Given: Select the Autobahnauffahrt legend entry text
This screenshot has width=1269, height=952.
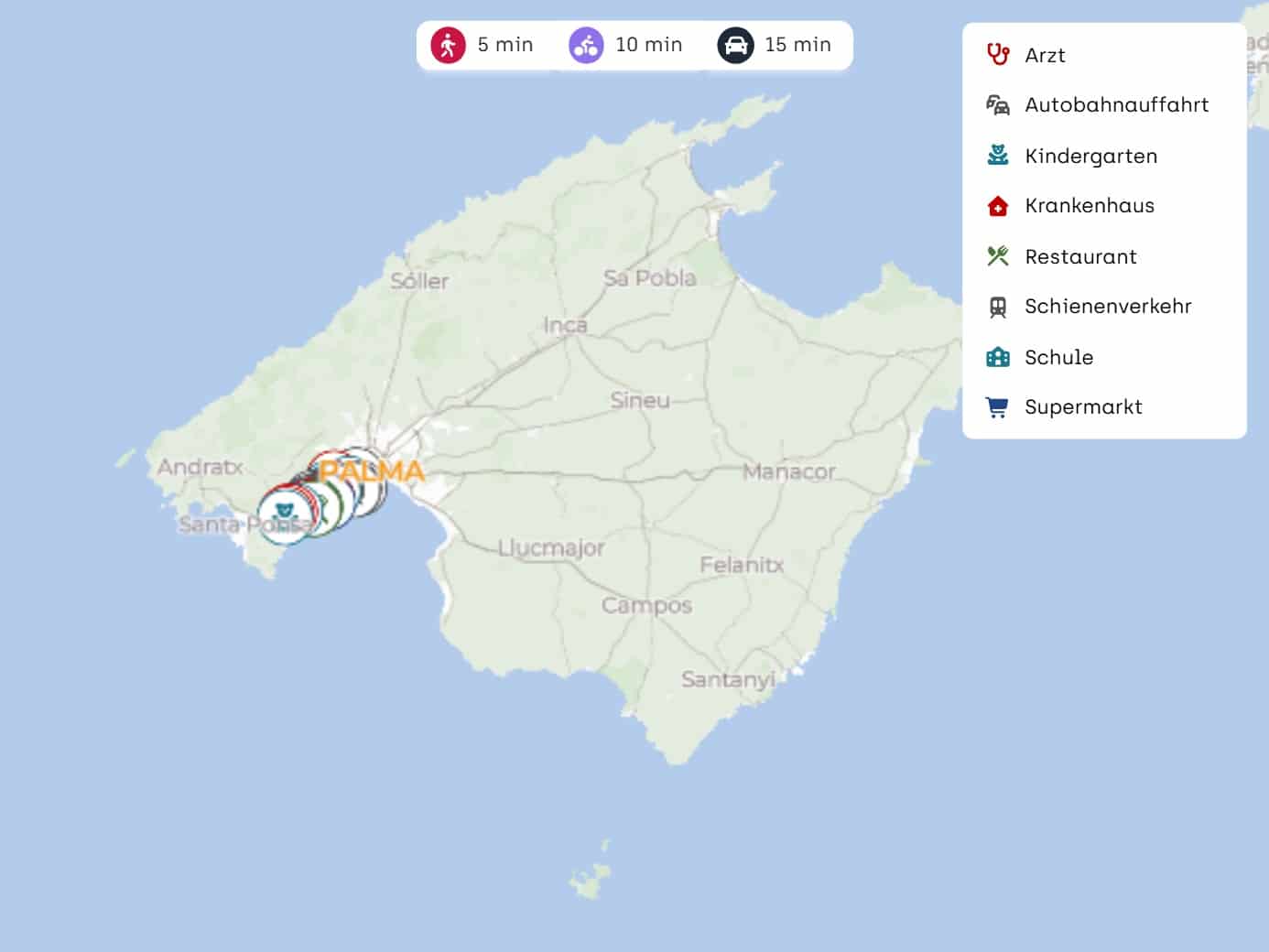Looking at the screenshot, I should pos(1116,105).
